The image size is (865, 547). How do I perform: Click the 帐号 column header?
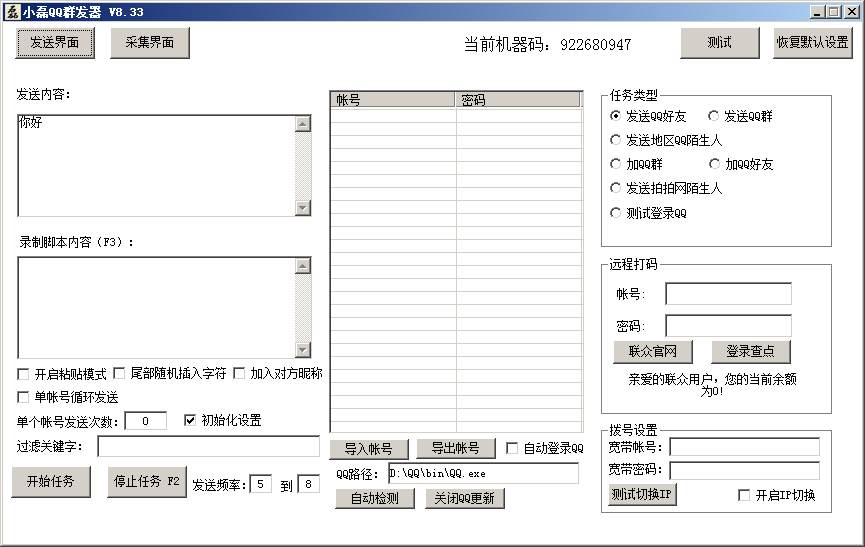point(392,100)
